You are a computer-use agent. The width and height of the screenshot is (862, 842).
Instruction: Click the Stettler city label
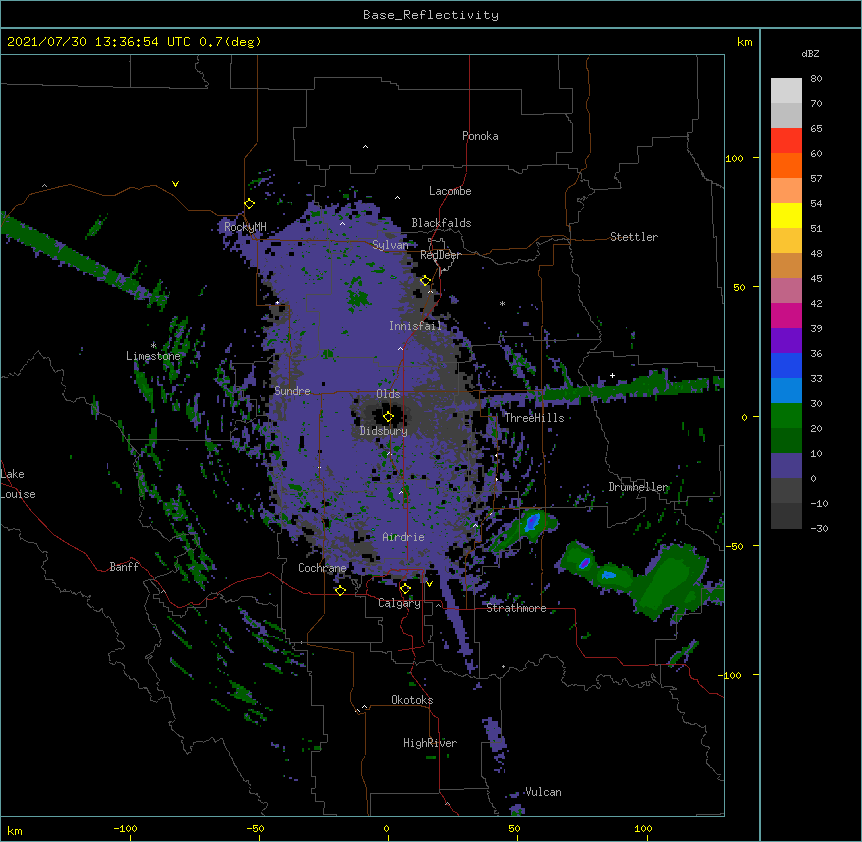coord(634,237)
